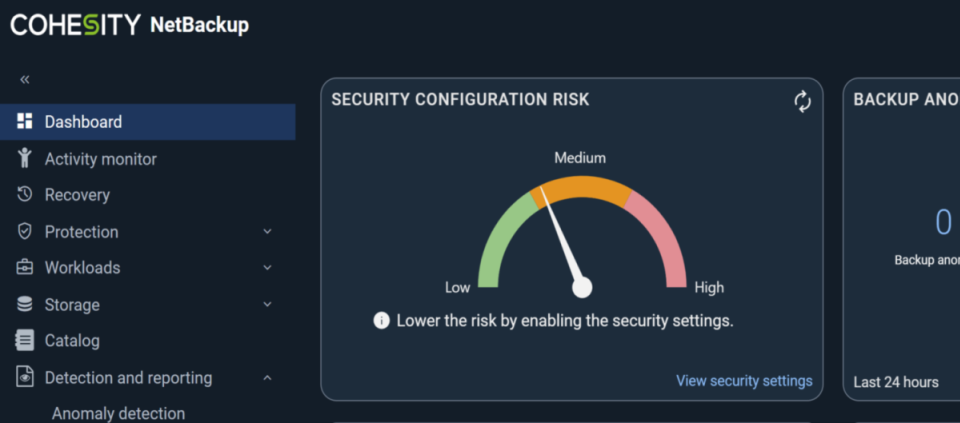The height and width of the screenshot is (423, 960).
Task: Refresh the Security Configuration Risk card
Action: [802, 102]
